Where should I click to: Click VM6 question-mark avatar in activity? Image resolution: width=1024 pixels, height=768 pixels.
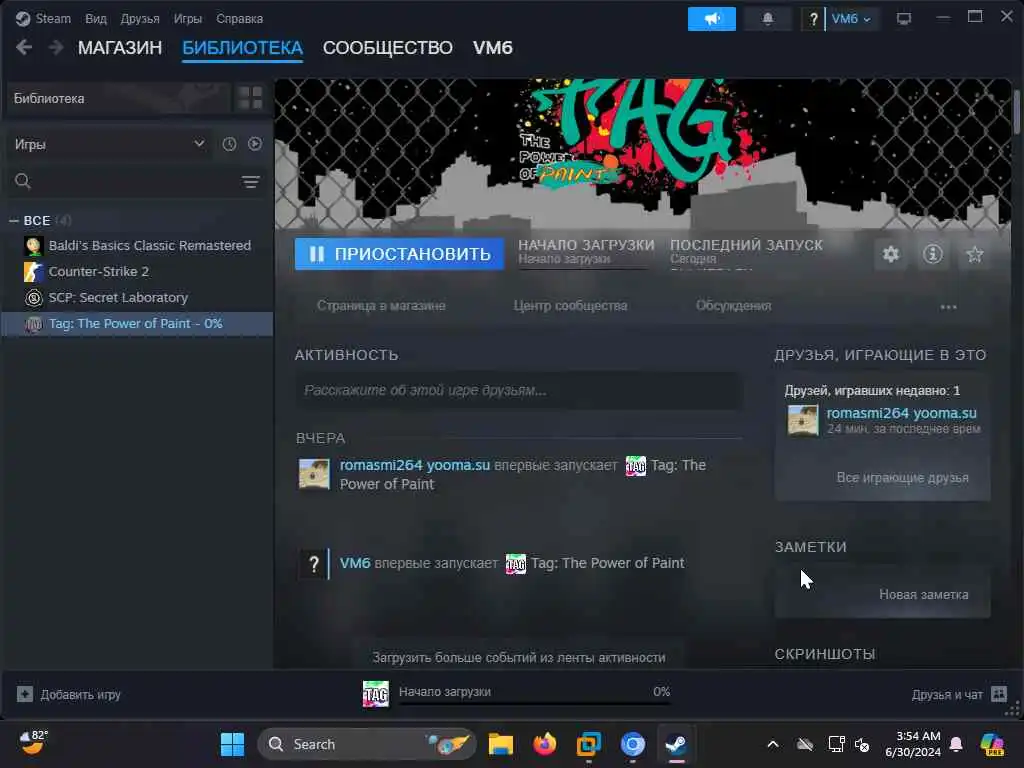[313, 564]
